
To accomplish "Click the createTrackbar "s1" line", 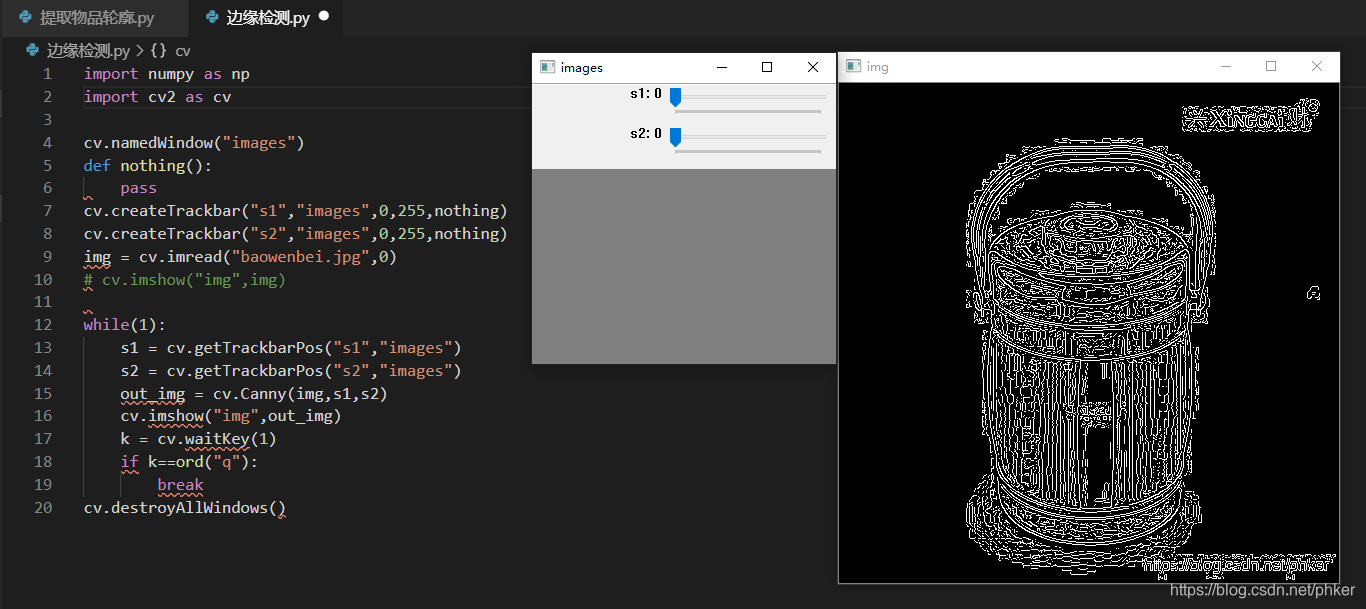I will [x=296, y=211].
